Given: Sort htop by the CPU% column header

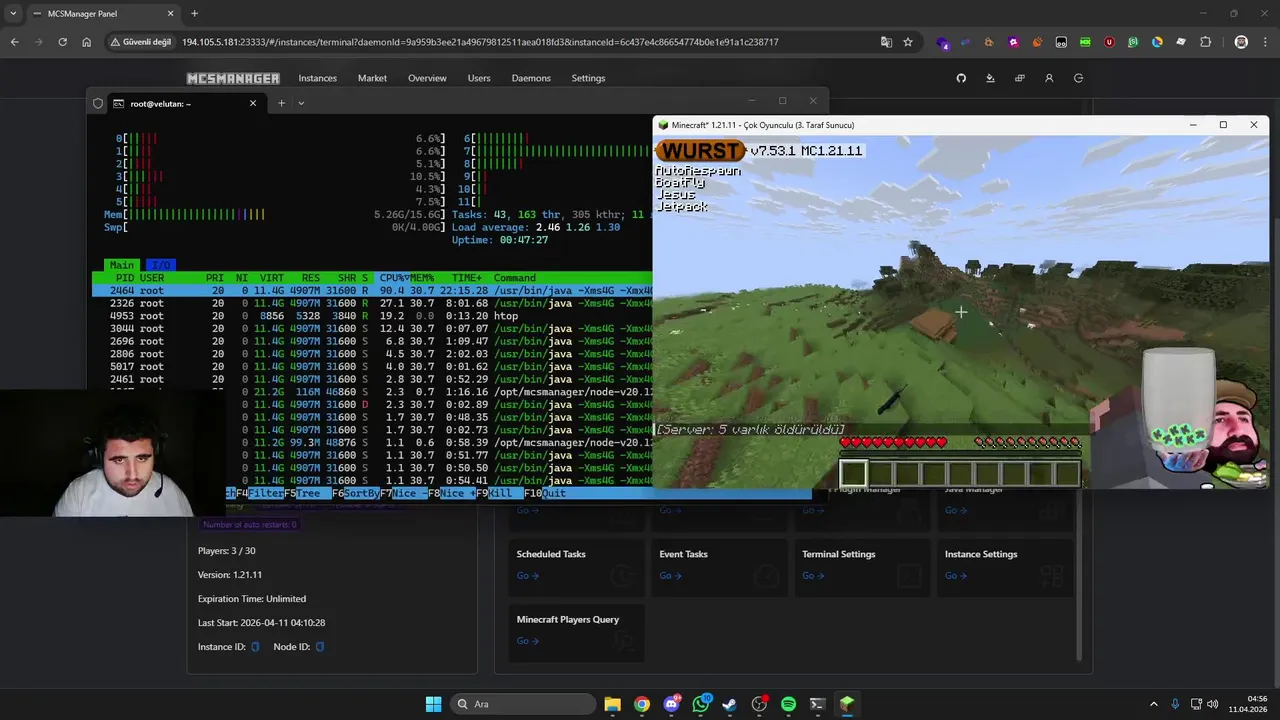Looking at the screenshot, I should pyautogui.click(x=393, y=278).
